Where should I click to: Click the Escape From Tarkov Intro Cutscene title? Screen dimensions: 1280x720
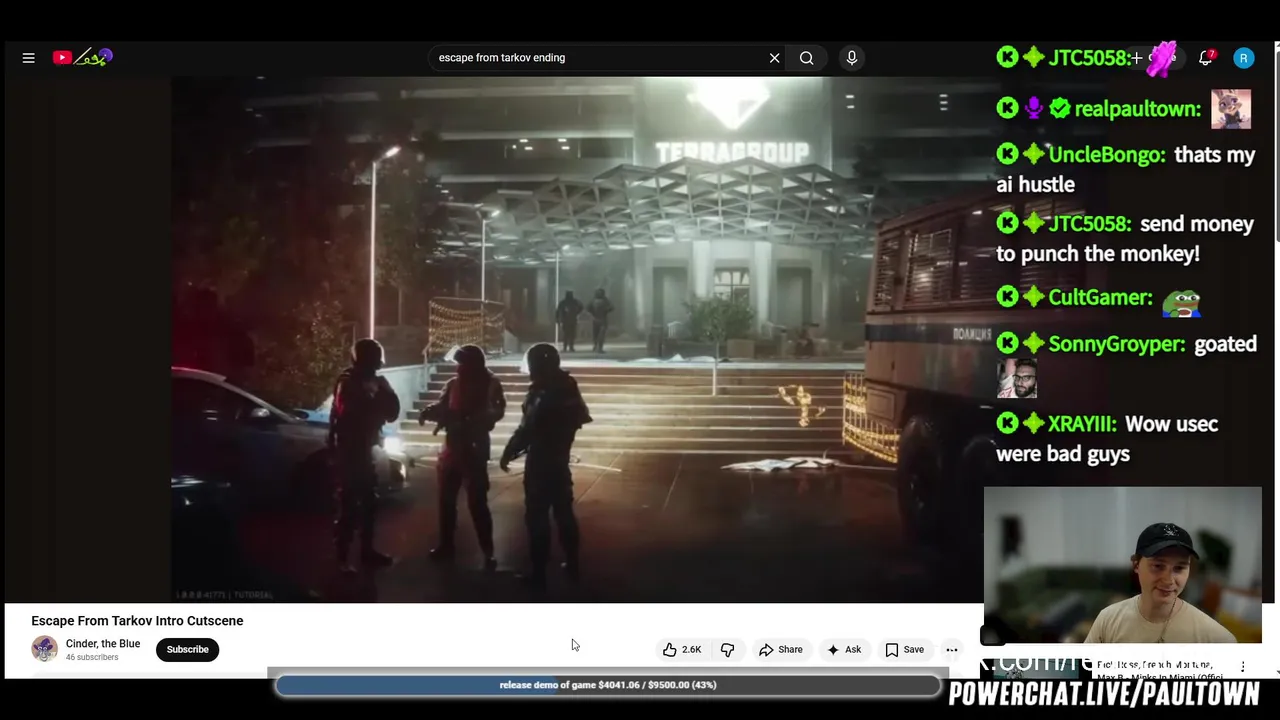point(137,621)
